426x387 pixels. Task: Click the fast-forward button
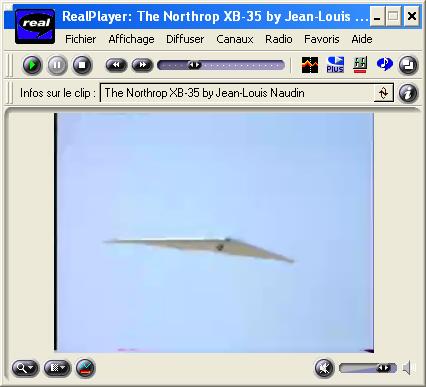point(142,65)
